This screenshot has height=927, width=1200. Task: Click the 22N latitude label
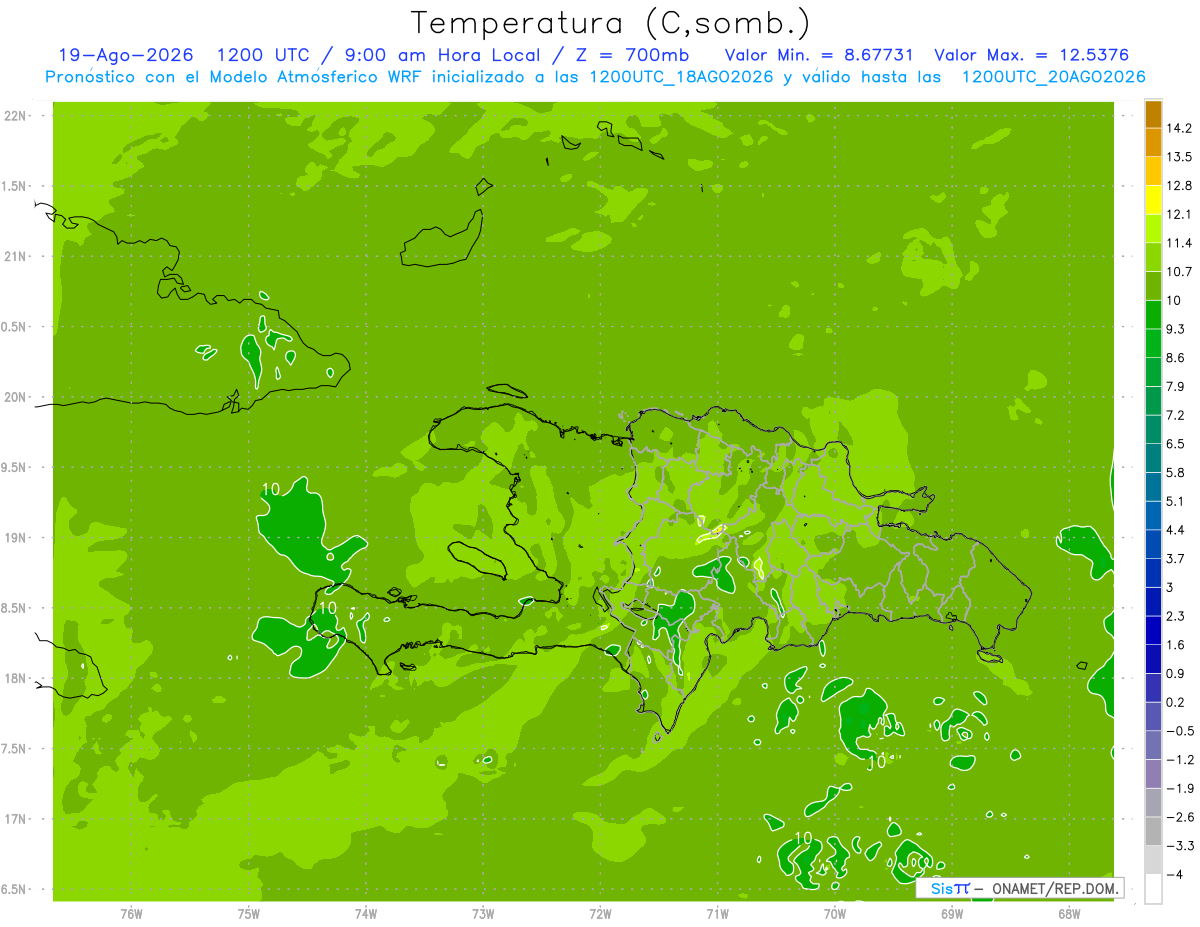tap(16, 116)
